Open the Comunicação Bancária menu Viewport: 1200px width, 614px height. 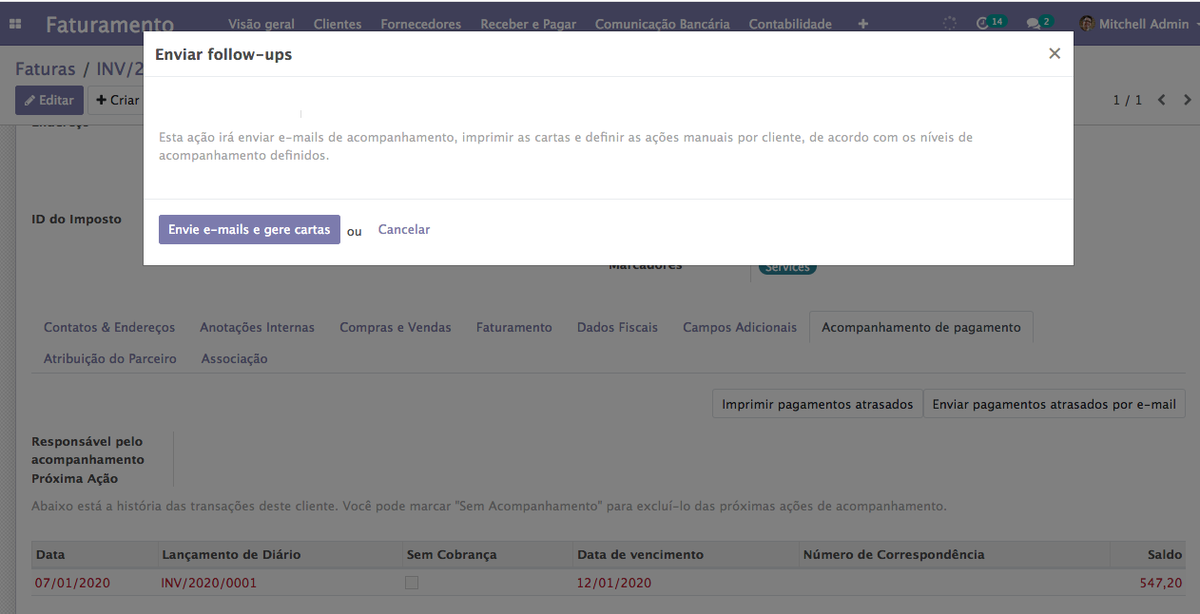pos(662,24)
